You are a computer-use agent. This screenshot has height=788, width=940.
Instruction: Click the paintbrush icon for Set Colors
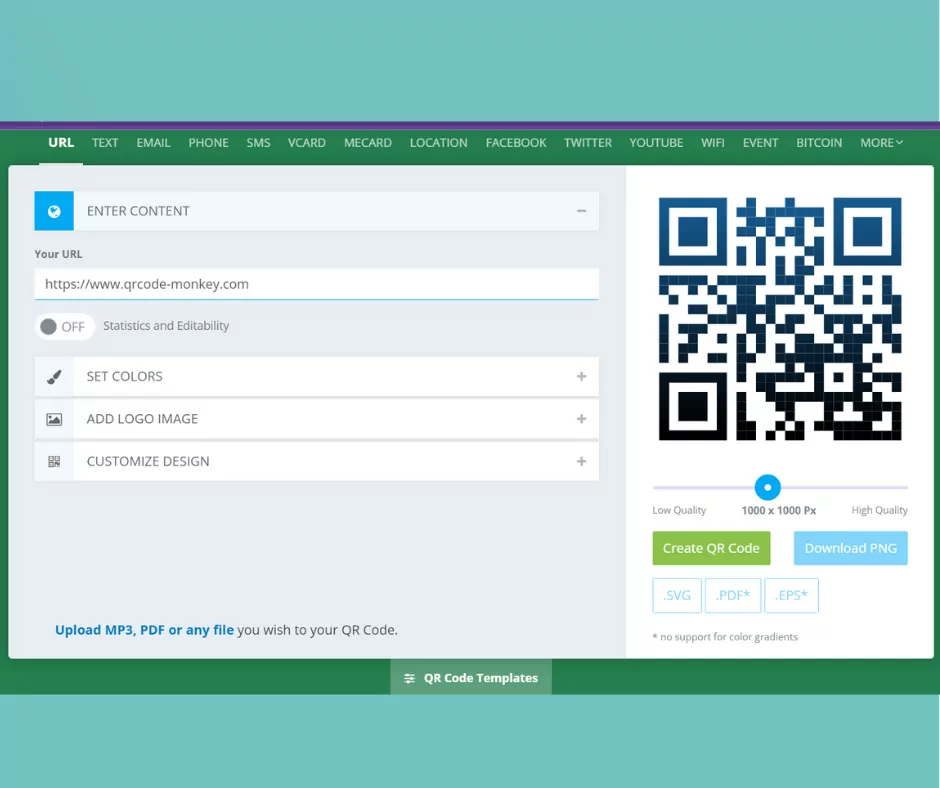(54, 377)
